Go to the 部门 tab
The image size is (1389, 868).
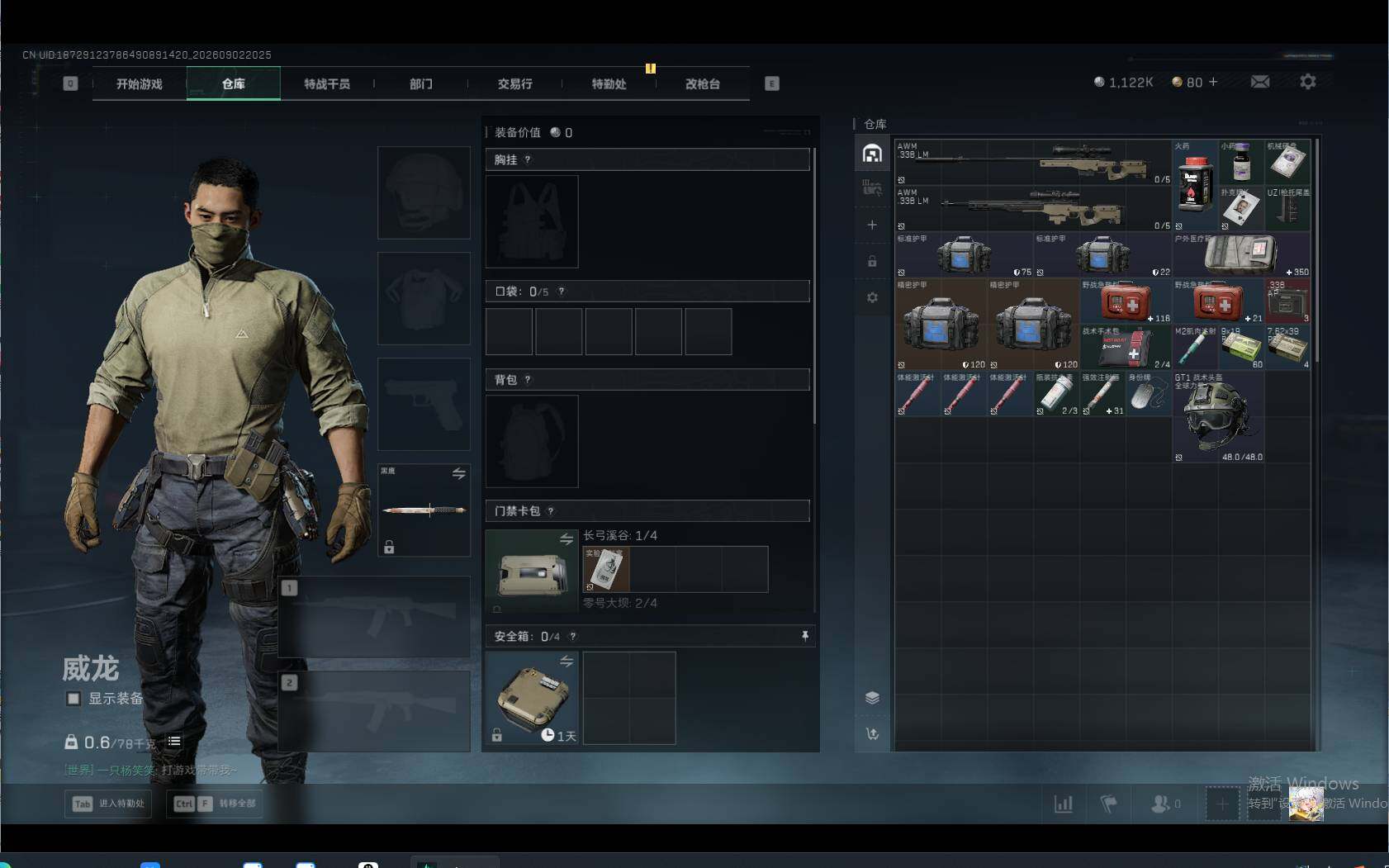point(421,83)
